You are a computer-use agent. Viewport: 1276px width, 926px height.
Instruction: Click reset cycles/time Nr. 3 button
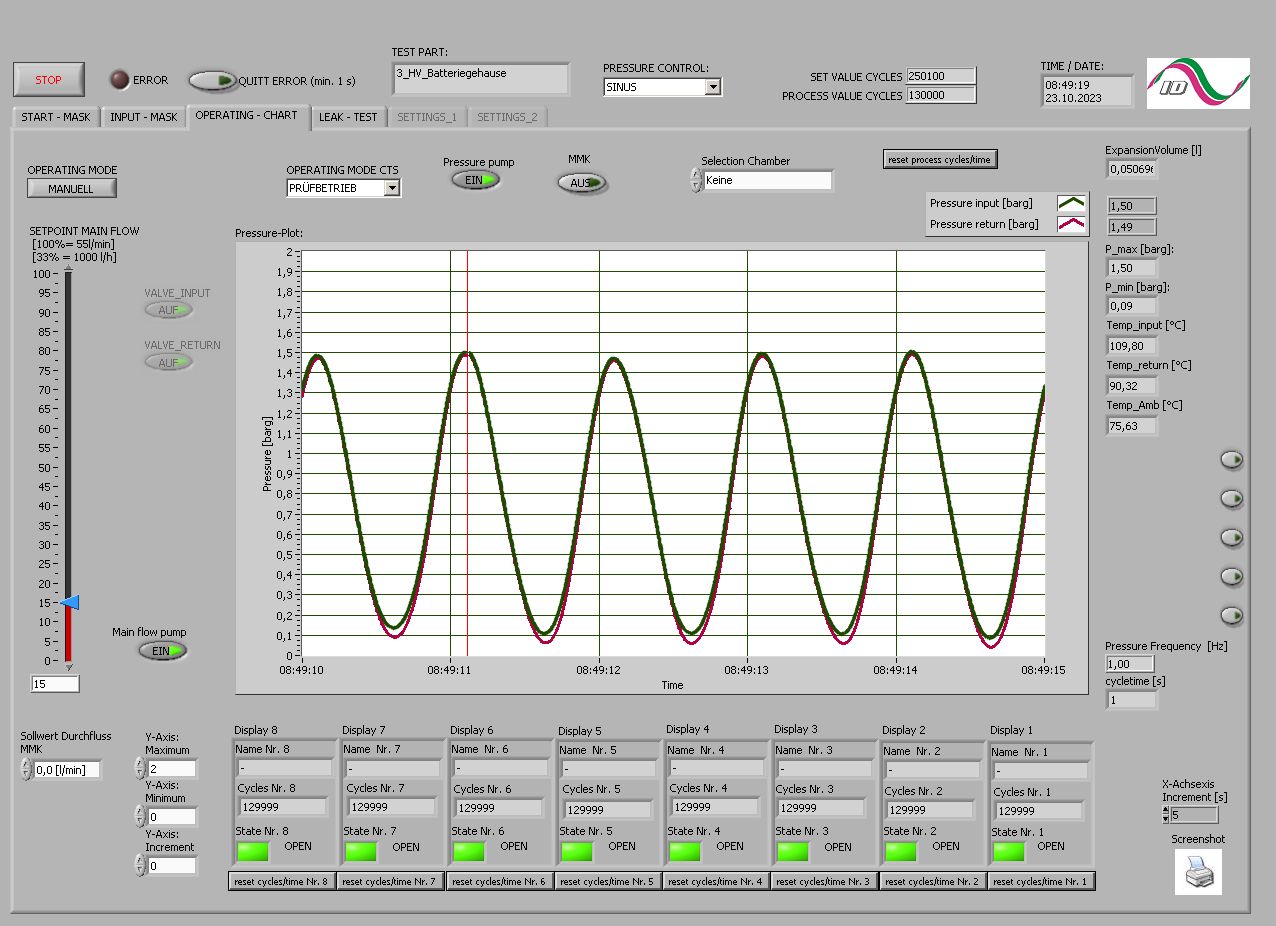pyautogui.click(x=824, y=882)
